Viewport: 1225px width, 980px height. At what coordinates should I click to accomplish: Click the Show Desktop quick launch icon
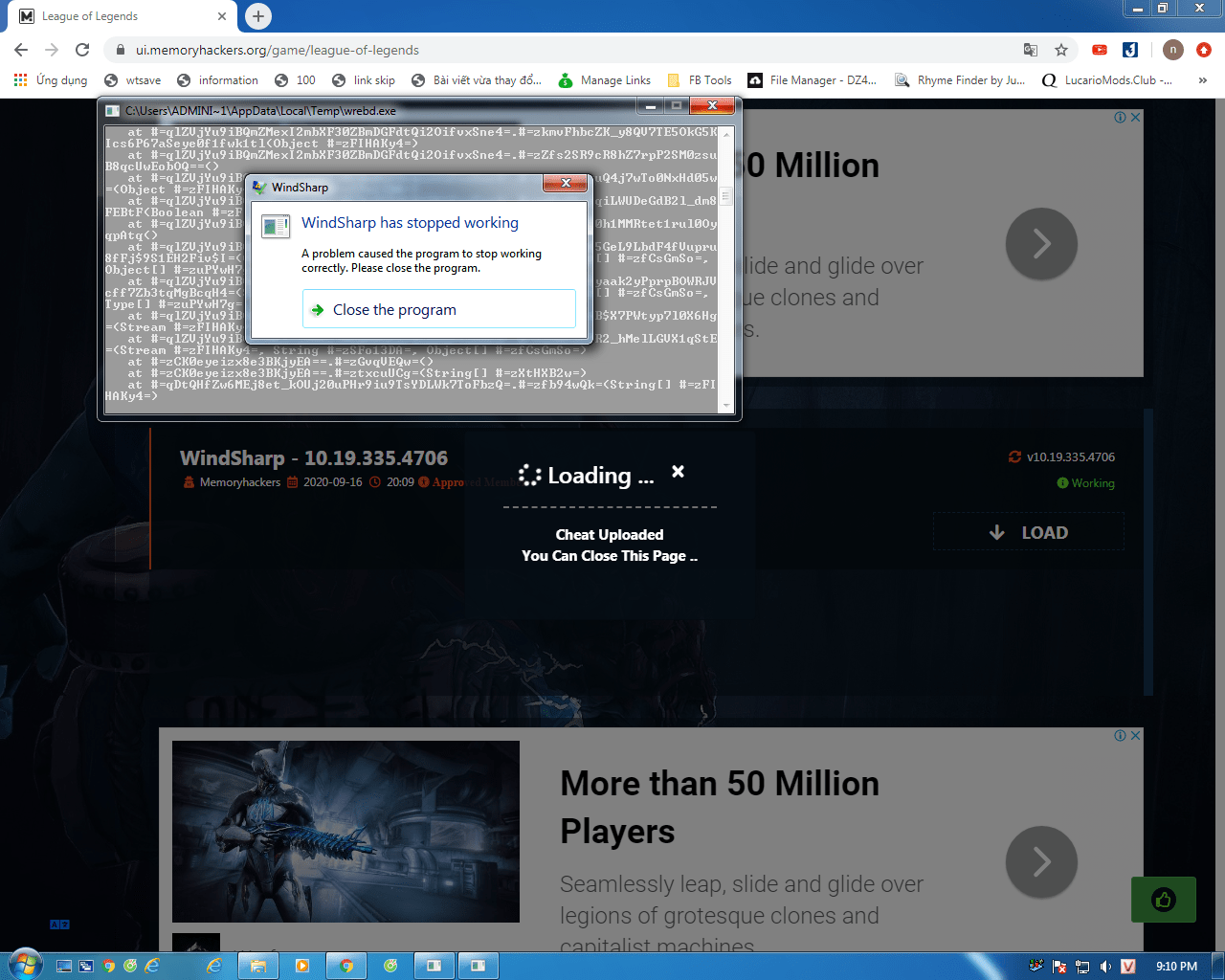64,966
